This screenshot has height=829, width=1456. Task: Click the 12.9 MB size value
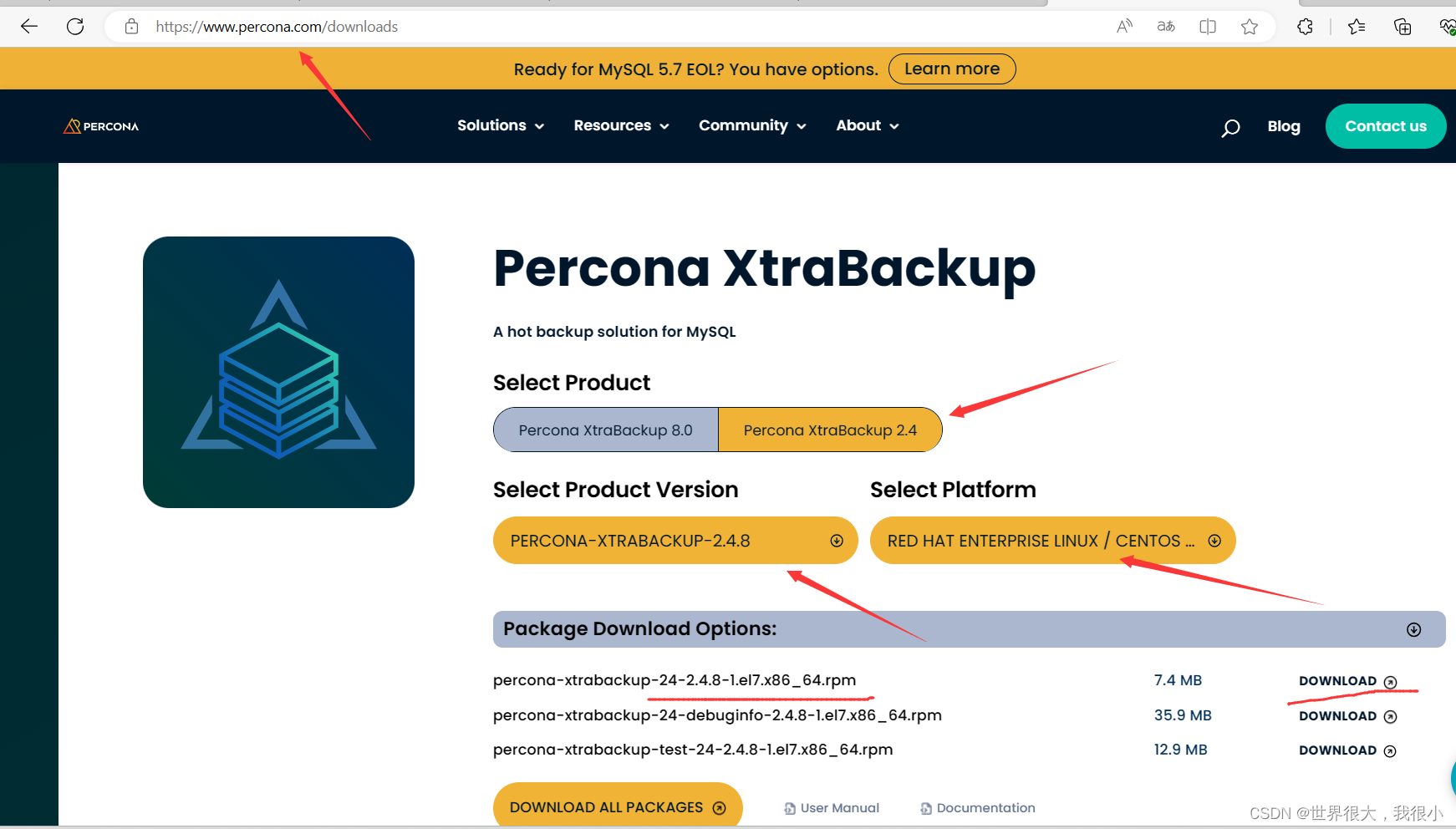coord(1180,750)
